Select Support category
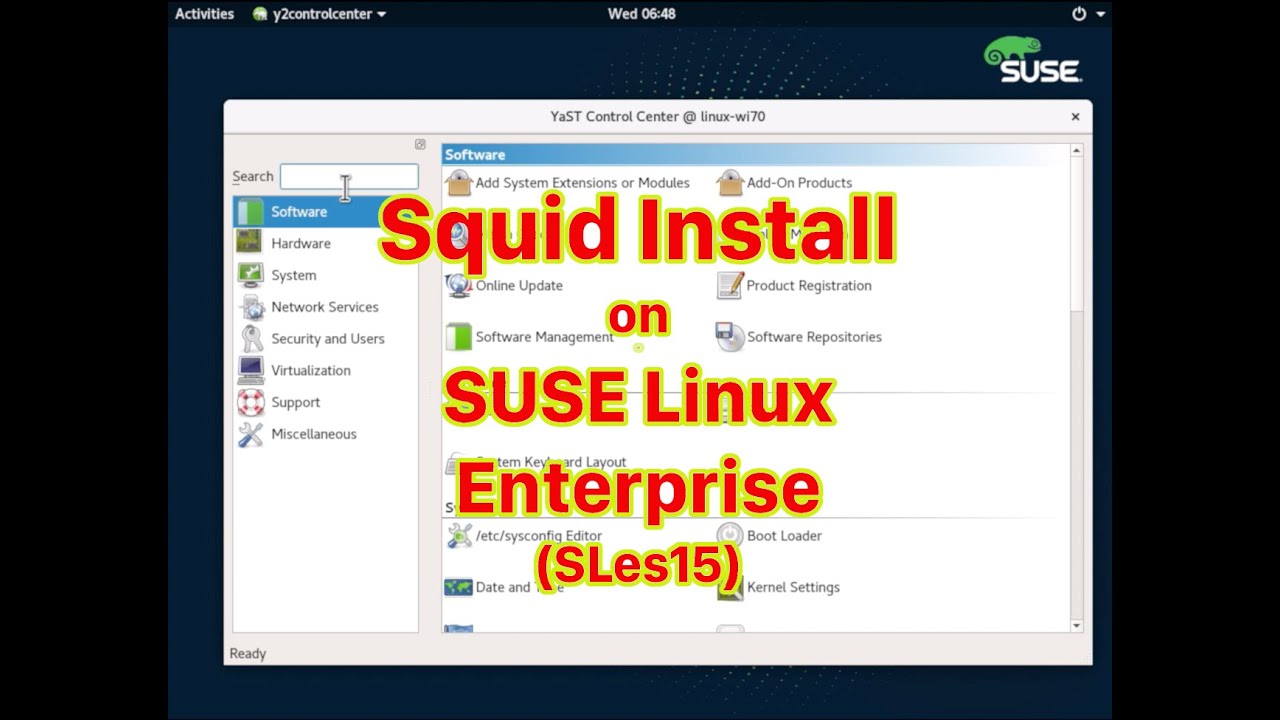 pyautogui.click(x=325, y=402)
